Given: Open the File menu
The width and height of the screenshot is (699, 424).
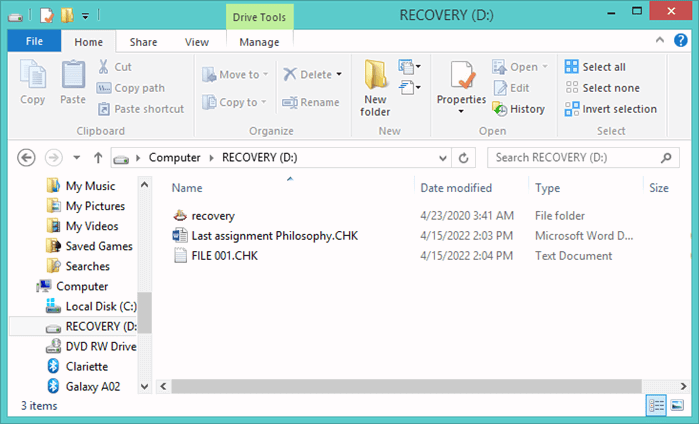Looking at the screenshot, I should [x=34, y=41].
